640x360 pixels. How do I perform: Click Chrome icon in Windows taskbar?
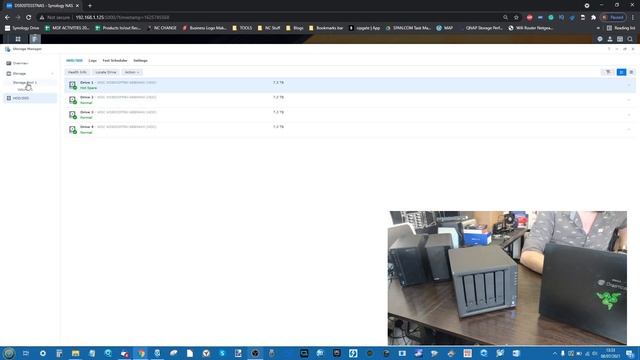[x=141, y=353]
